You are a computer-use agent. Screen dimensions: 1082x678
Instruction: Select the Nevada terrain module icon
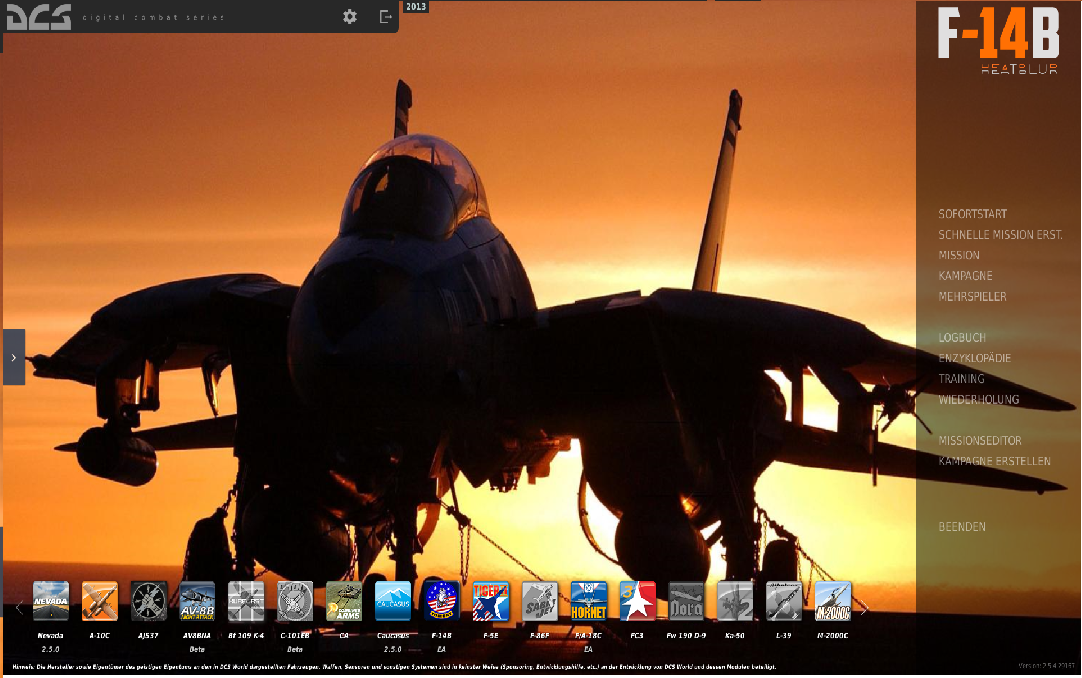51,601
